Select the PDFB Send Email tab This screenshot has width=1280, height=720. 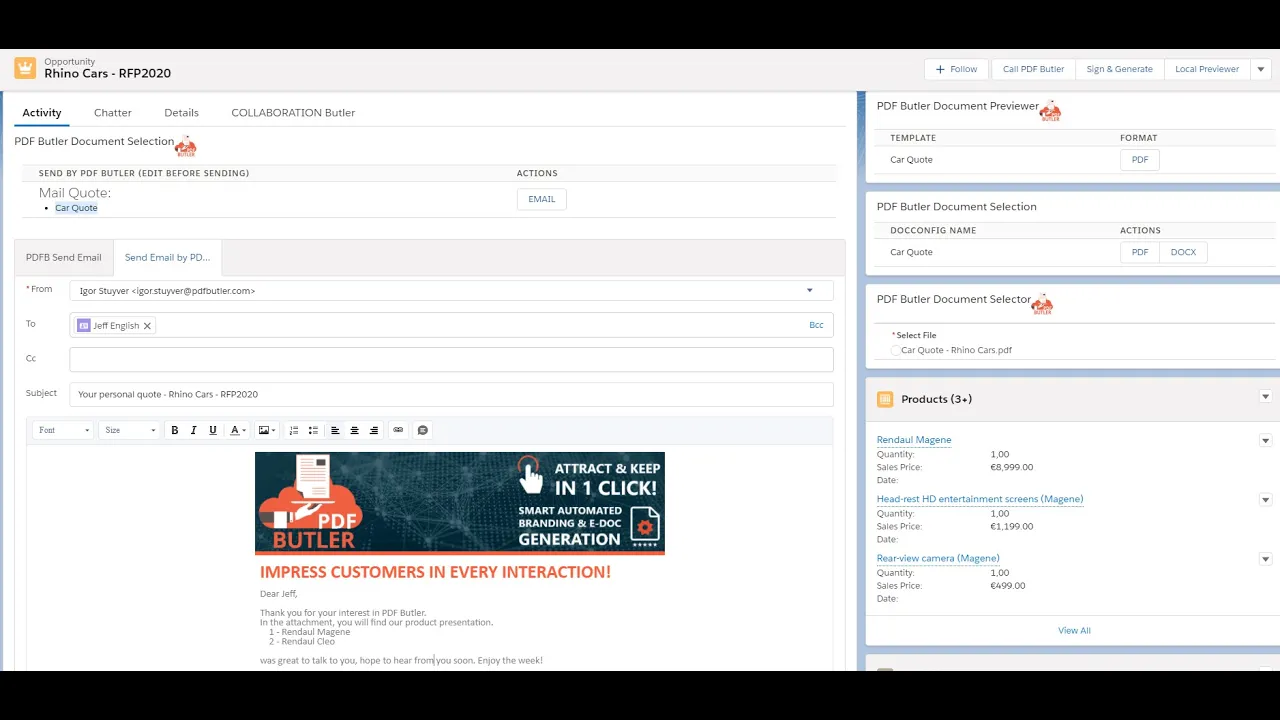64,258
